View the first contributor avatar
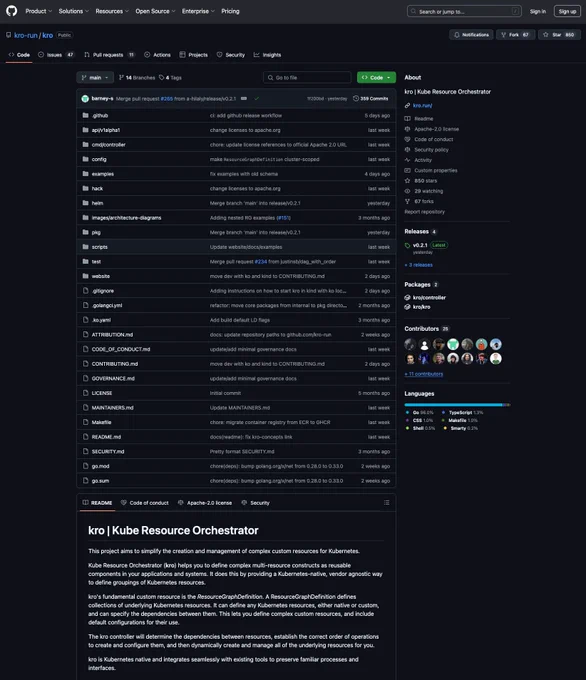This screenshot has width=586, height=680. (x=410, y=344)
